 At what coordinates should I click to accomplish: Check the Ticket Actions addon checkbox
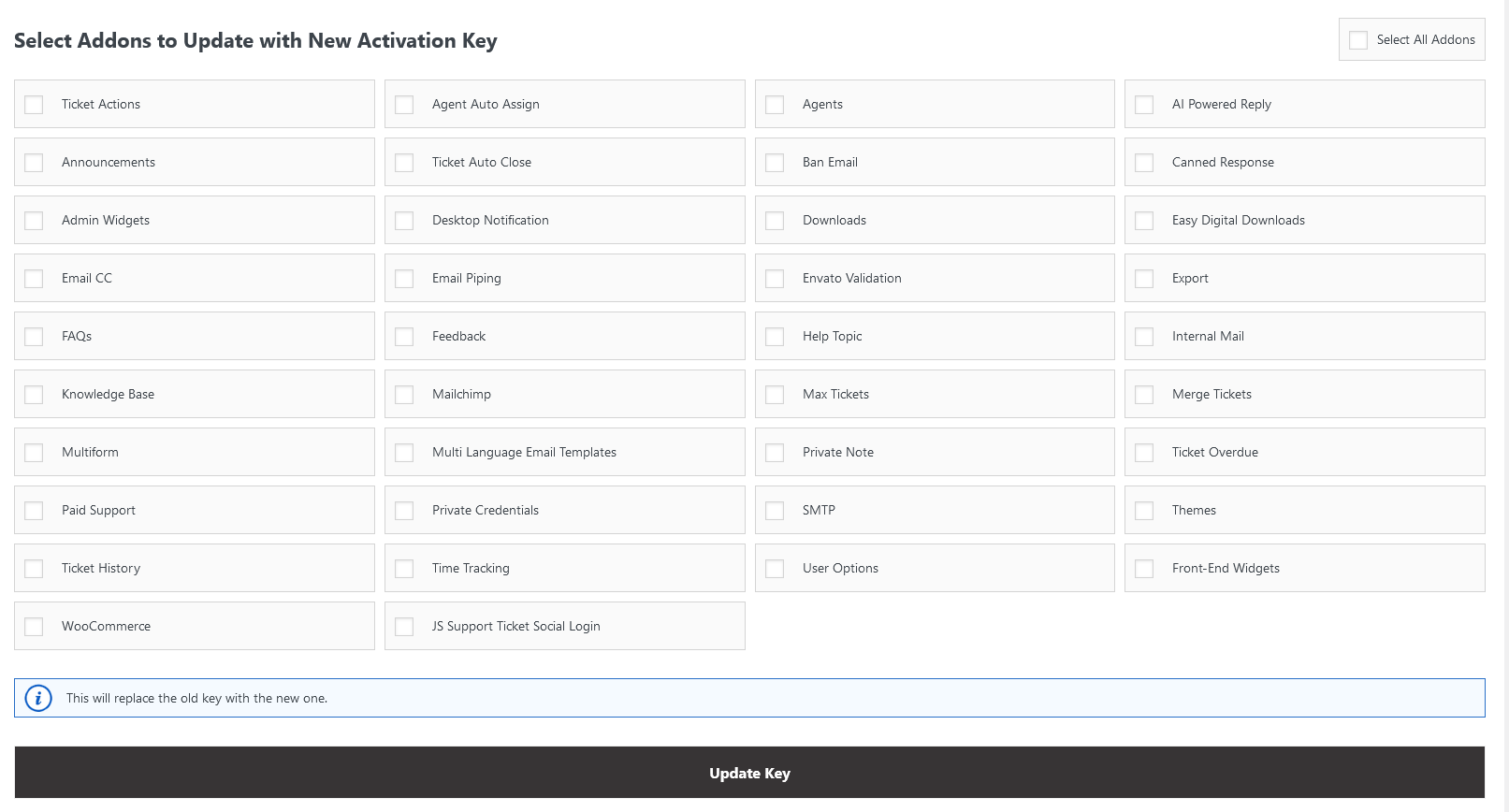pos(35,105)
